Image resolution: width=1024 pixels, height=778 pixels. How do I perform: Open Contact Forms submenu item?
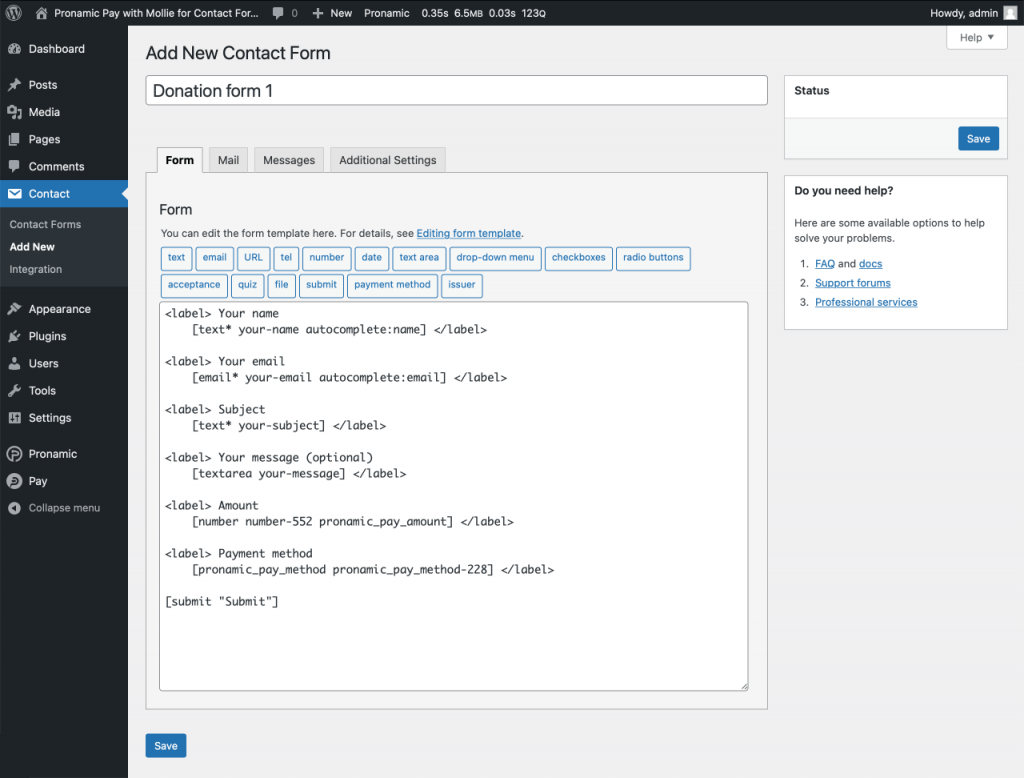click(45, 224)
